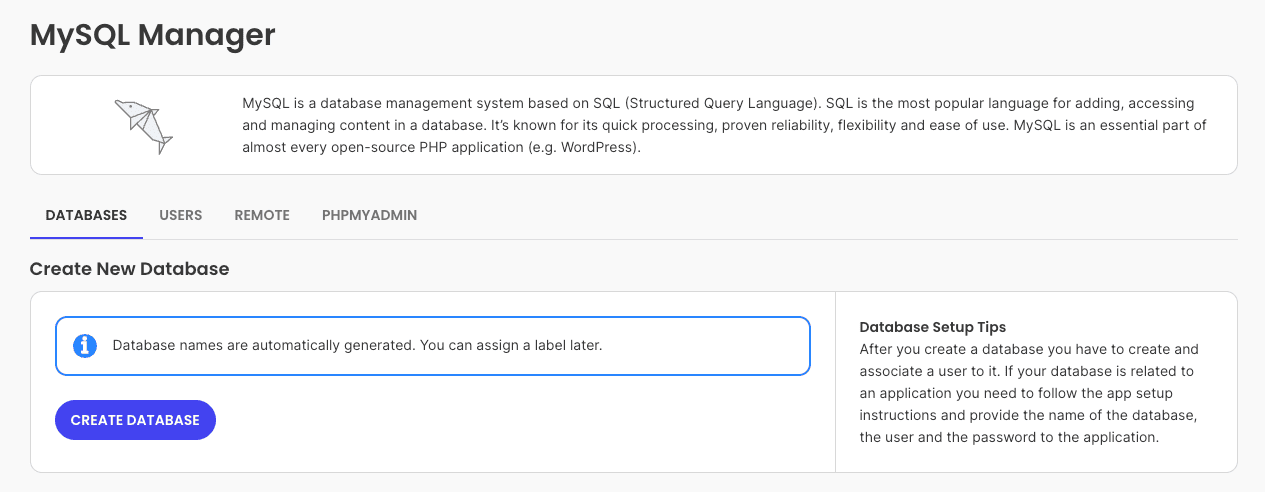Click the Create New Database heading
The height and width of the screenshot is (492, 1265).
[x=130, y=269]
